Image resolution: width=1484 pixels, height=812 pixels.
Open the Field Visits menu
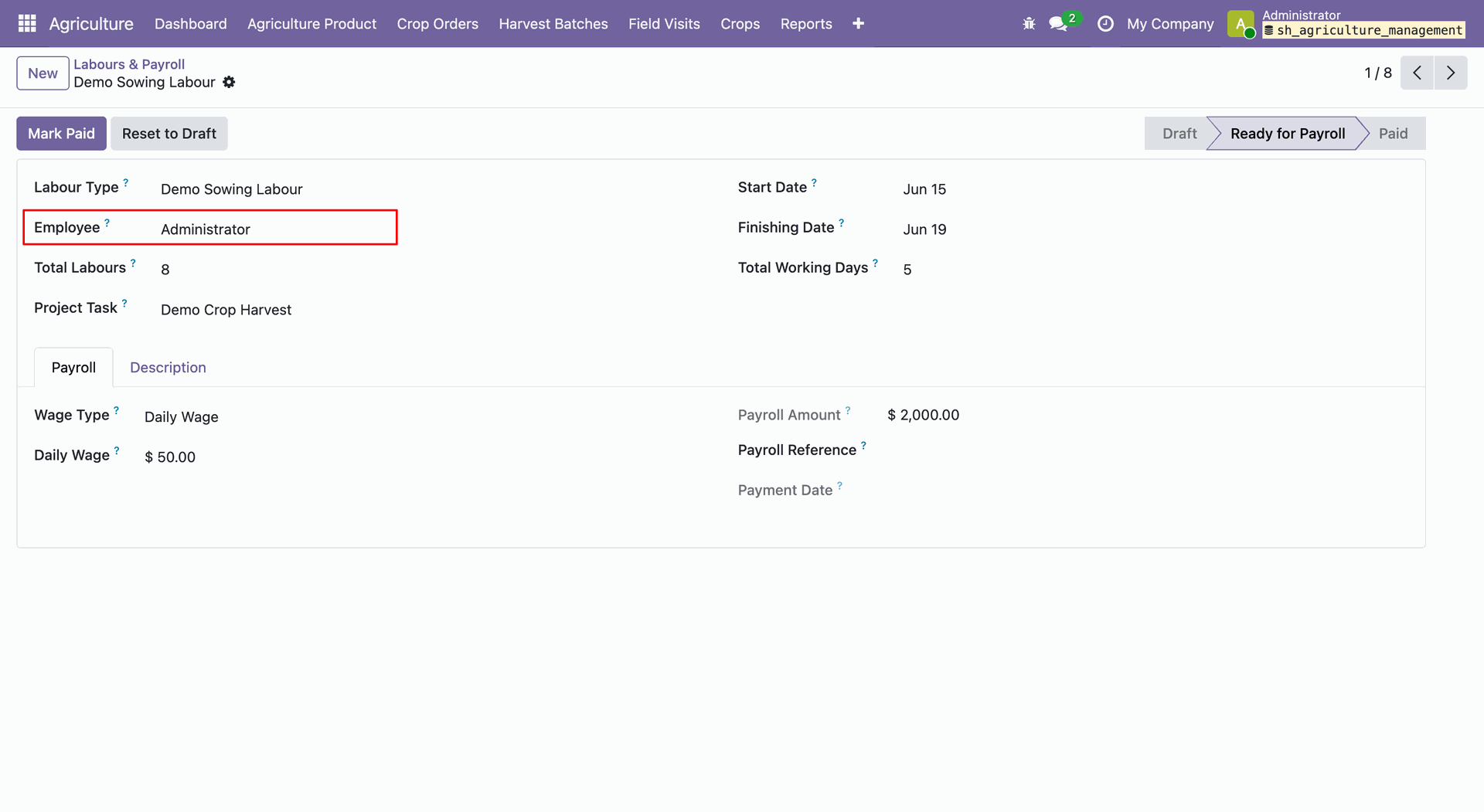[664, 24]
